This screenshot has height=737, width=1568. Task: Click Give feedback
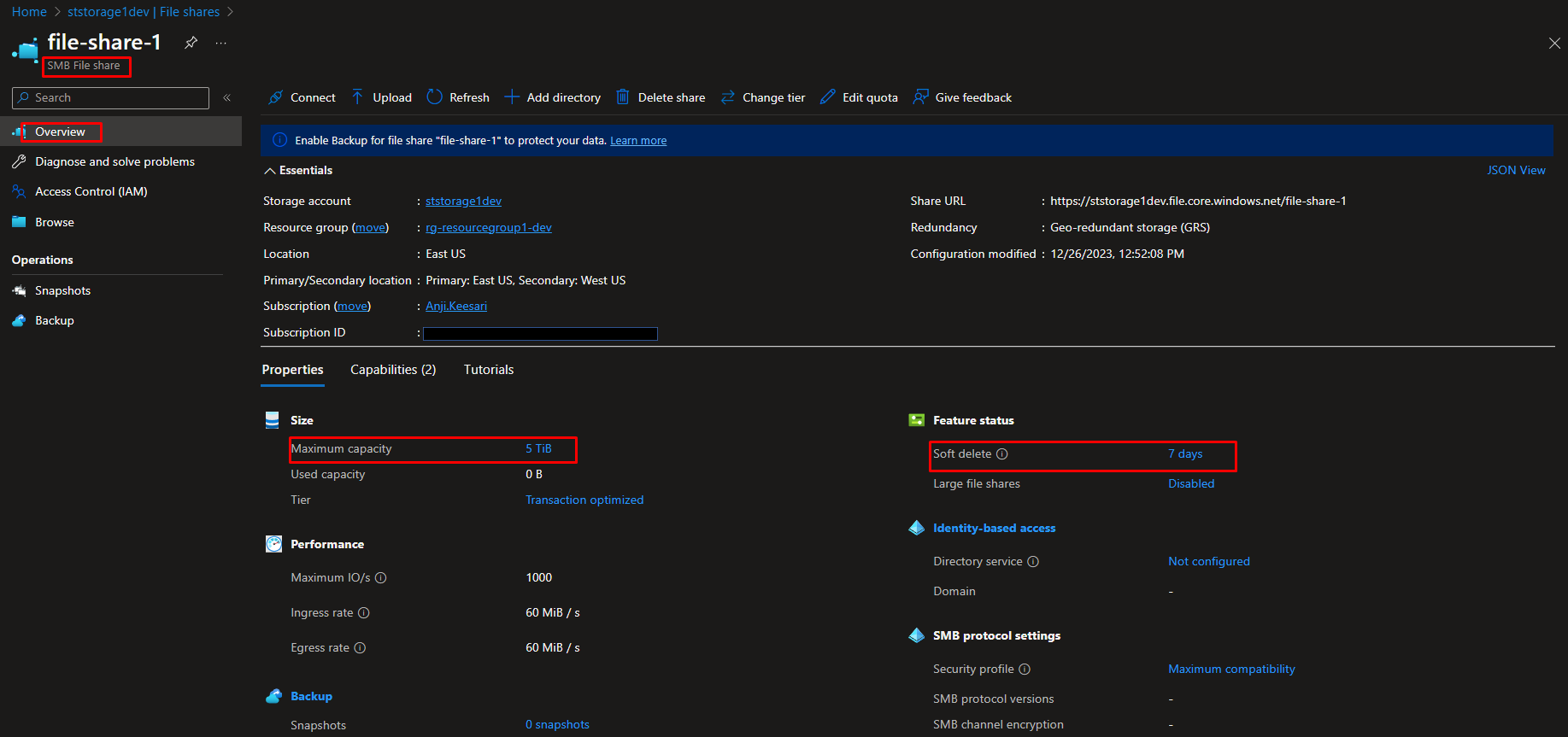[x=962, y=97]
